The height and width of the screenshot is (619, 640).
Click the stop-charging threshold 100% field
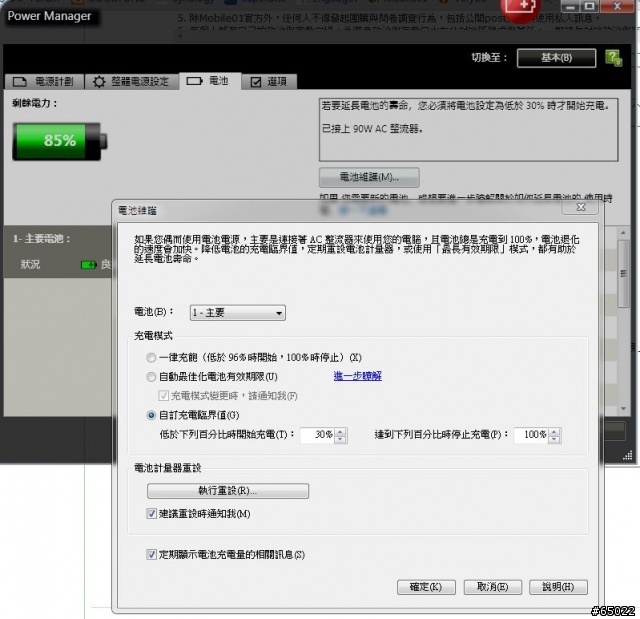(x=531, y=435)
